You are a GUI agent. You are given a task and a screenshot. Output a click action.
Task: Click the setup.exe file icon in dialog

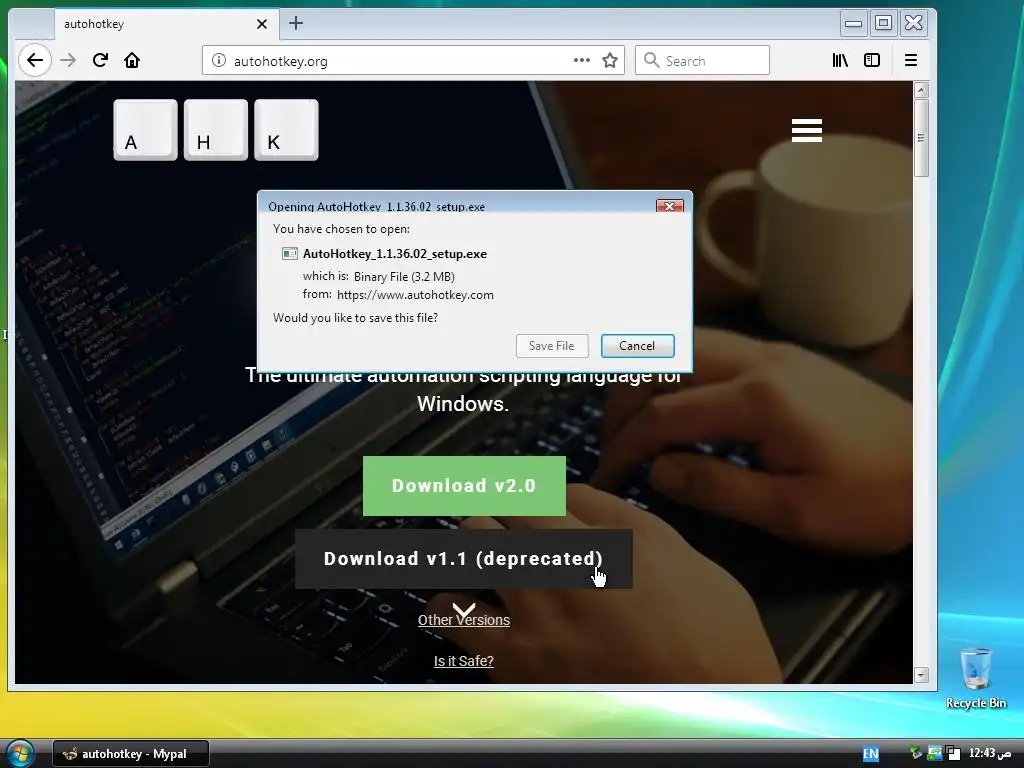point(289,253)
